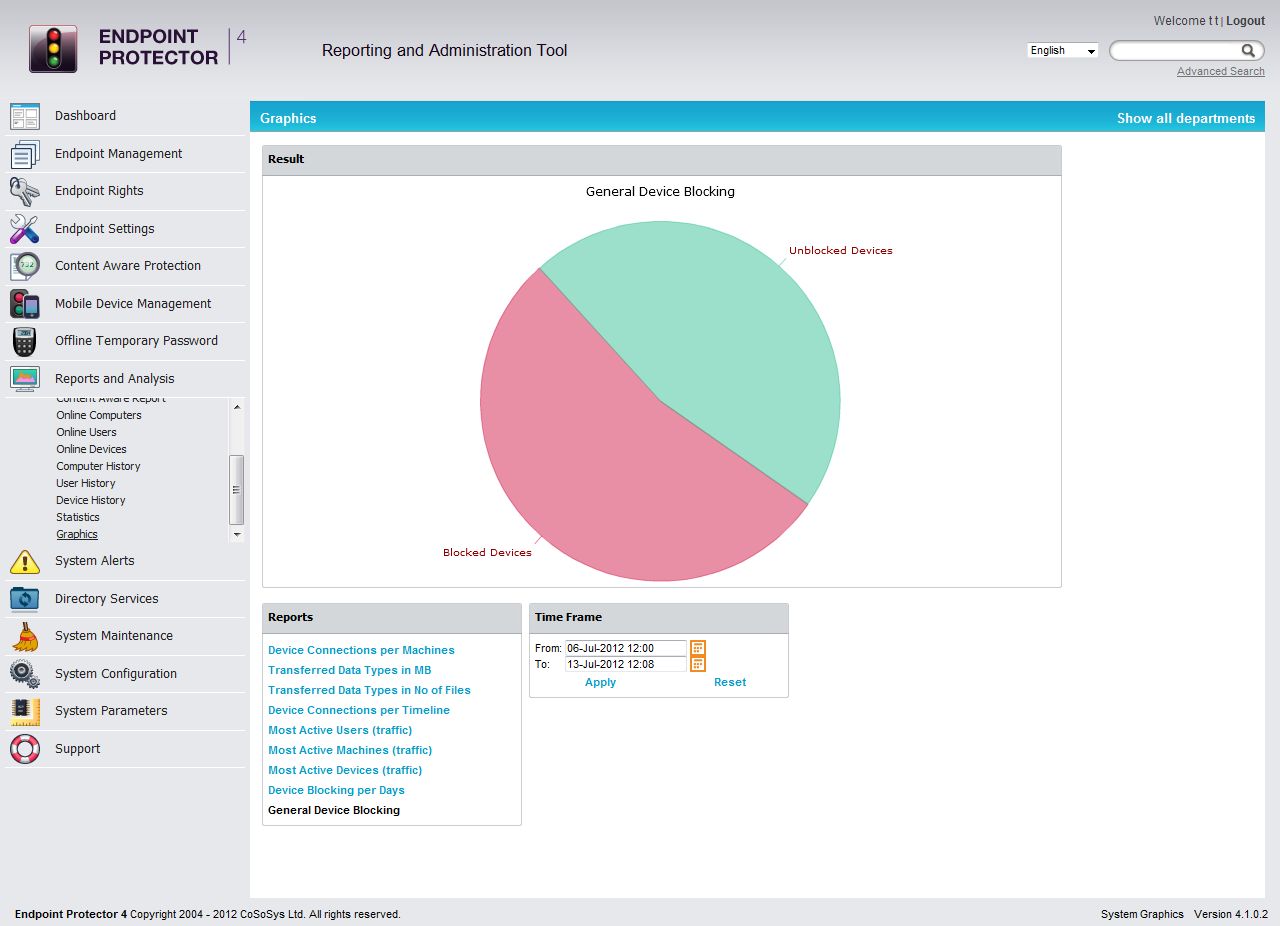Open System Alerts warning triangle icon
The image size is (1280, 926).
pyautogui.click(x=25, y=561)
